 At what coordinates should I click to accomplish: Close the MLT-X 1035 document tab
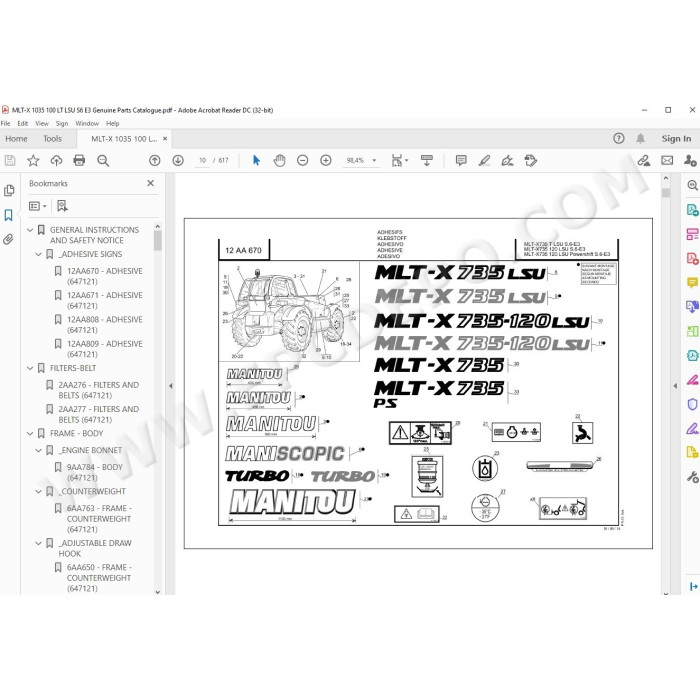coord(165,139)
